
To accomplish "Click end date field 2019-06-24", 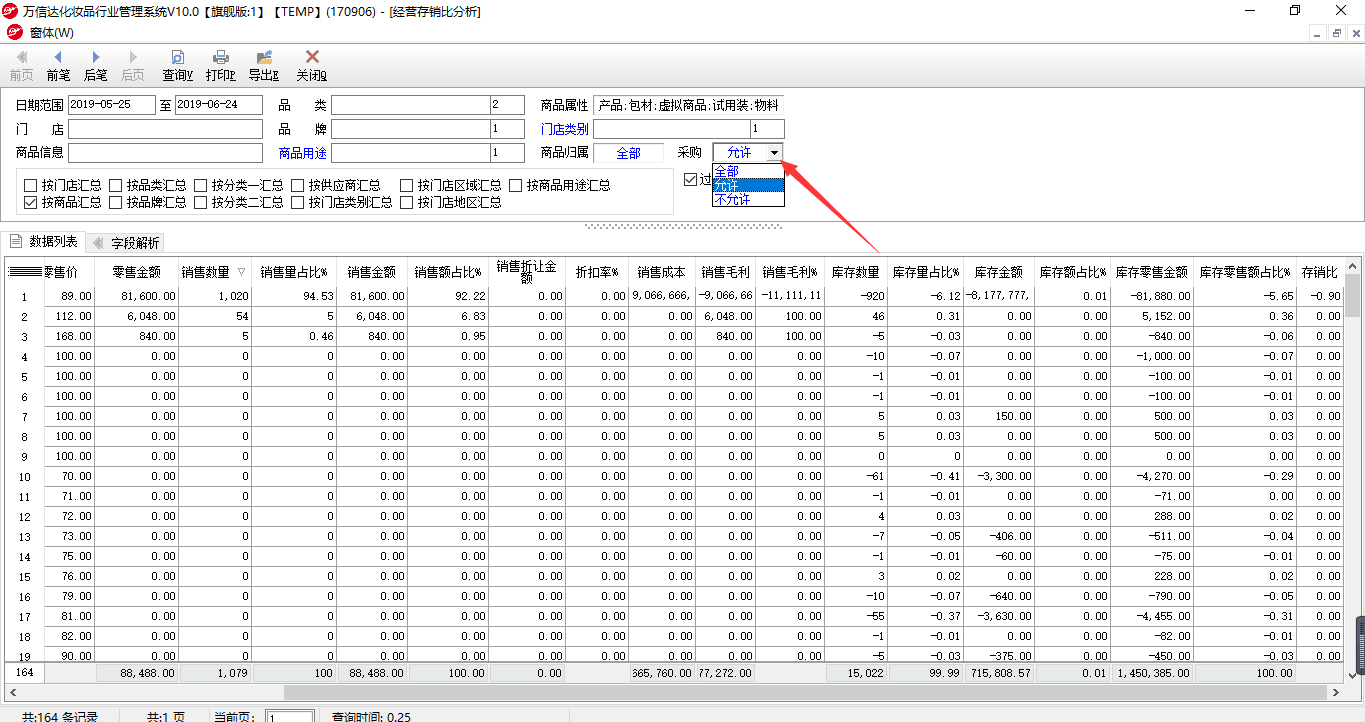I will (218, 105).
